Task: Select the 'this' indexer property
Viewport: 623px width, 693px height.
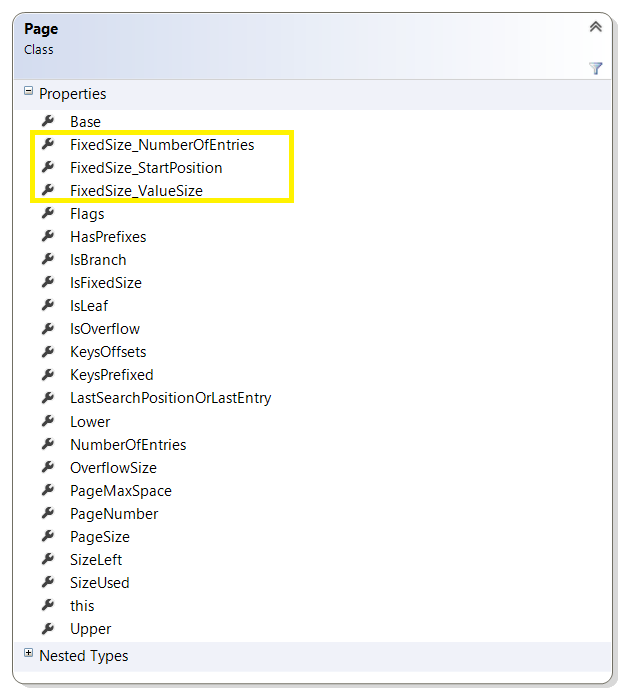Action: point(82,606)
